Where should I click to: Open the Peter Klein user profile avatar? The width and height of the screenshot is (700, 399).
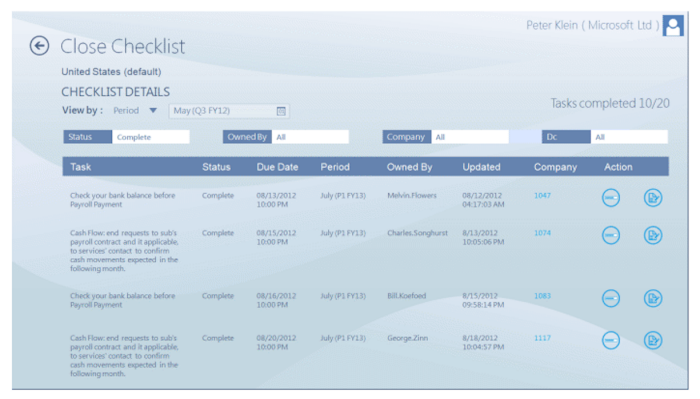tap(673, 25)
